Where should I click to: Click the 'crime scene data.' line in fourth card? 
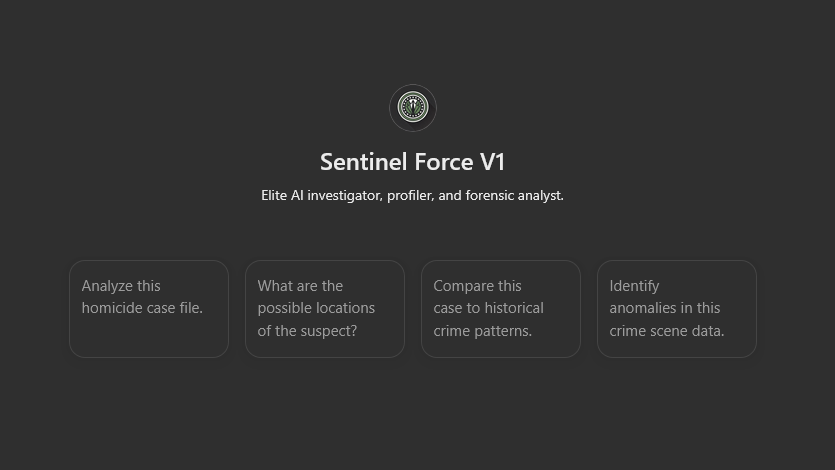pos(667,331)
